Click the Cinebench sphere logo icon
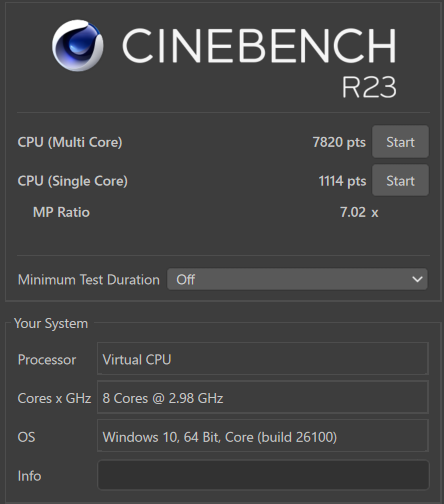This screenshot has height=504, width=444. pos(77,45)
